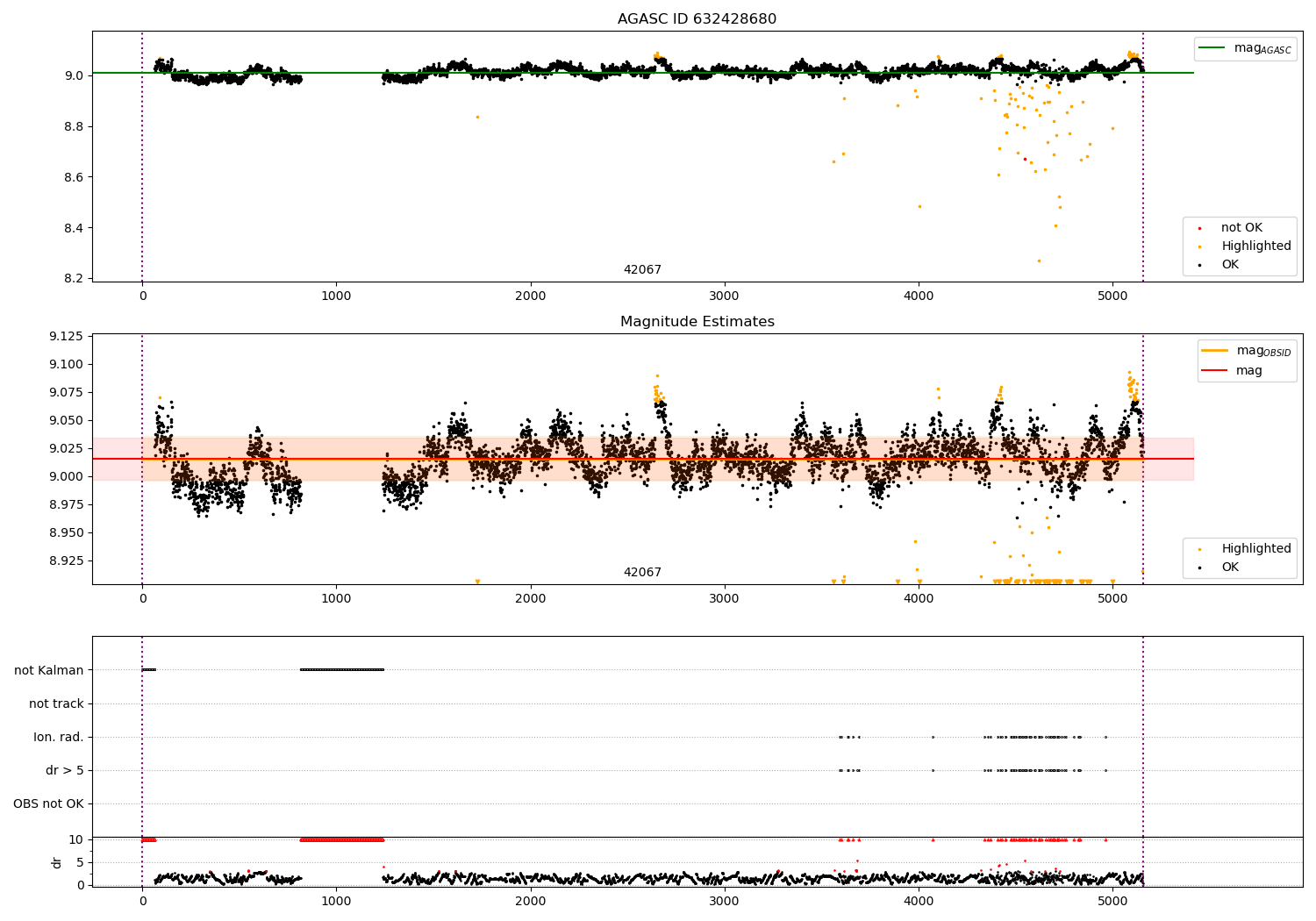Viewport: 1316px width, 921px height.
Task: Click x-tick 3000 under the AGASC ID plot
Action: [725, 296]
